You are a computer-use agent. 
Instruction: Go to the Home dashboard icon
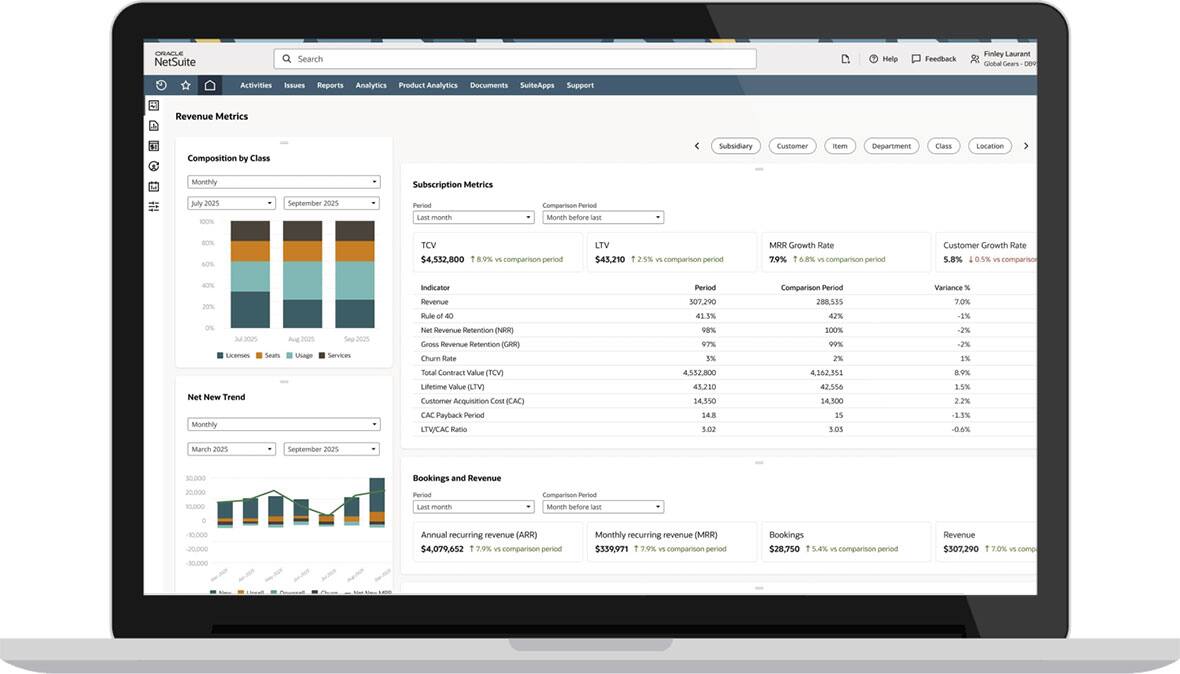[210, 85]
